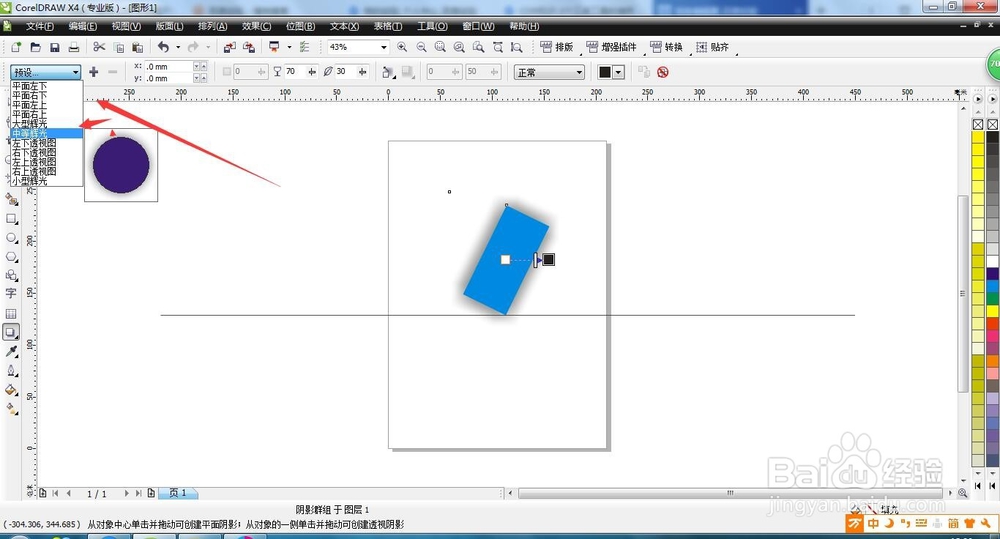The height and width of the screenshot is (539, 1000).
Task: Click the Zoom in magnifier icon
Action: [402, 47]
